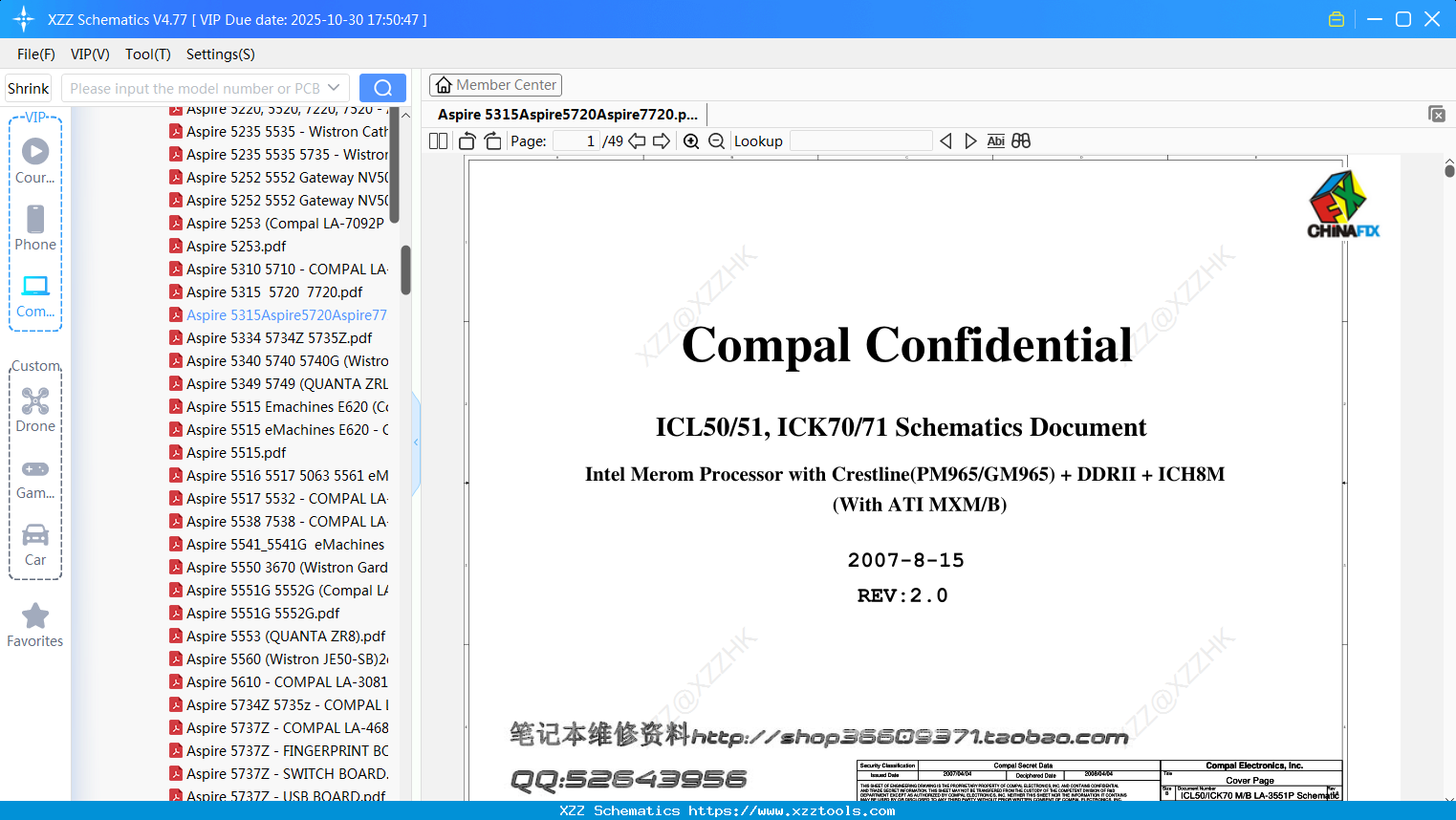The image size is (1456, 820).
Task: Open the Game console category
Action: (x=35, y=478)
